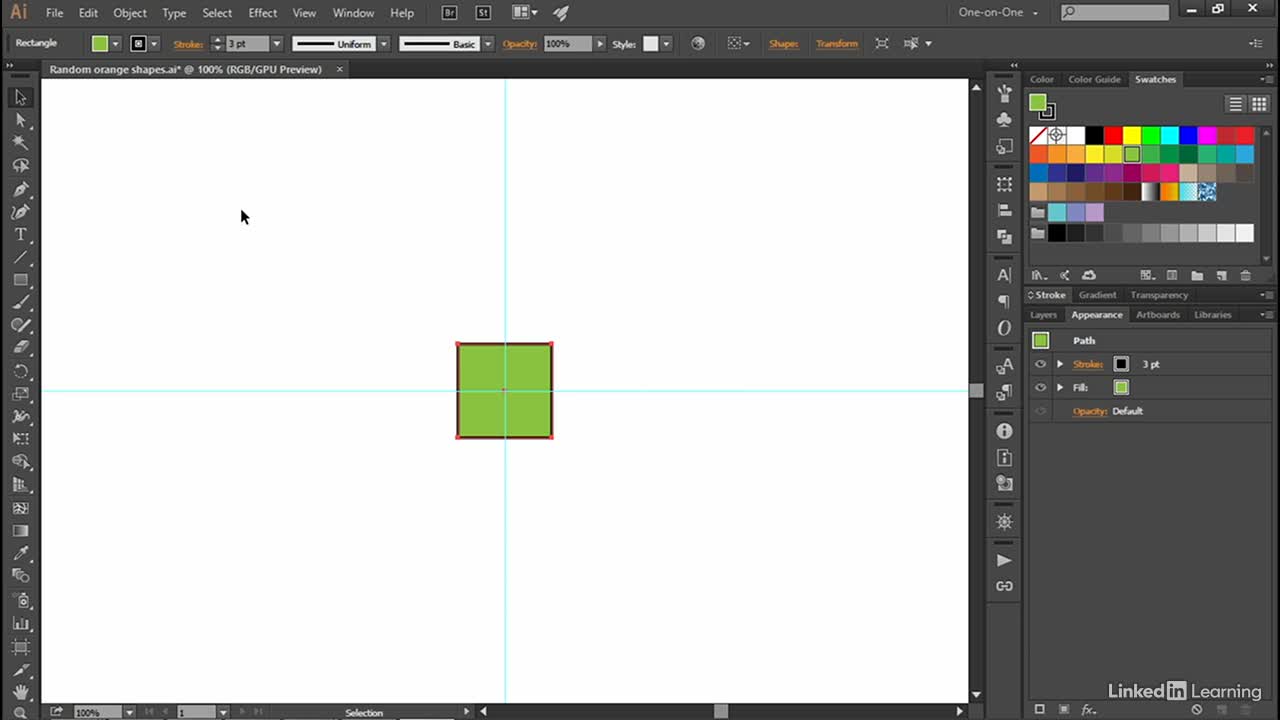Screen dimensions: 1280x720
Task: Expand the Fill row in Appearance
Action: pyautogui.click(x=1060, y=387)
